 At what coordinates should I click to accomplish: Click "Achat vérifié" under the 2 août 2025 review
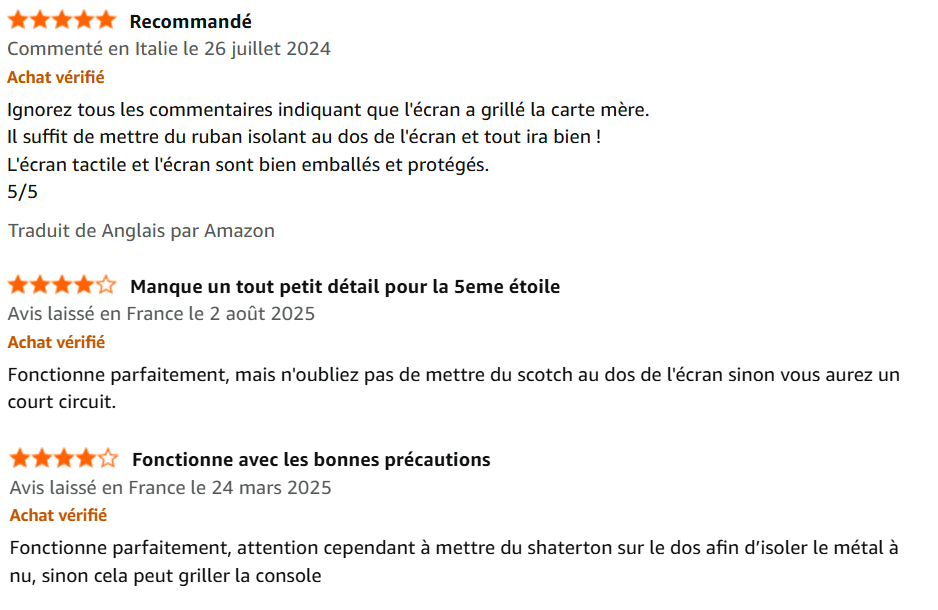[x=56, y=342]
